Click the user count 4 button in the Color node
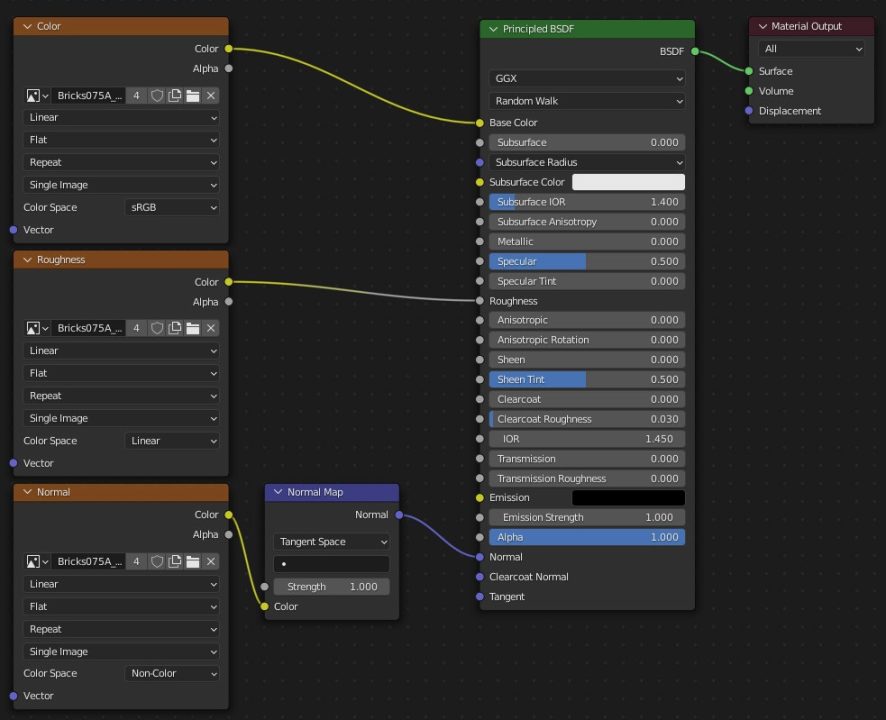Screen dimensions: 886x720 136,95
